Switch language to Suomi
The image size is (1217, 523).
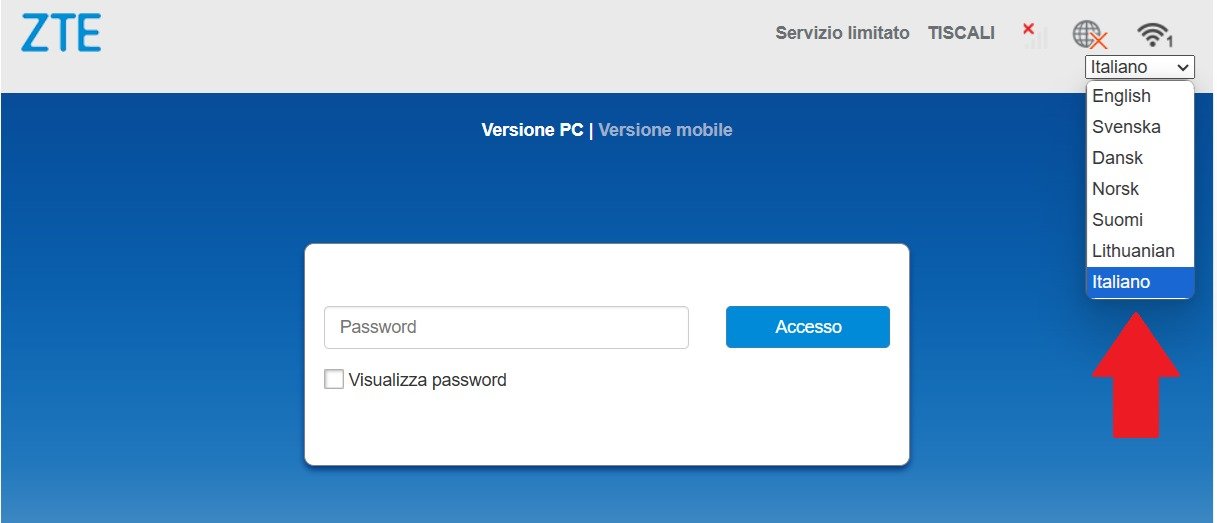coord(1117,220)
